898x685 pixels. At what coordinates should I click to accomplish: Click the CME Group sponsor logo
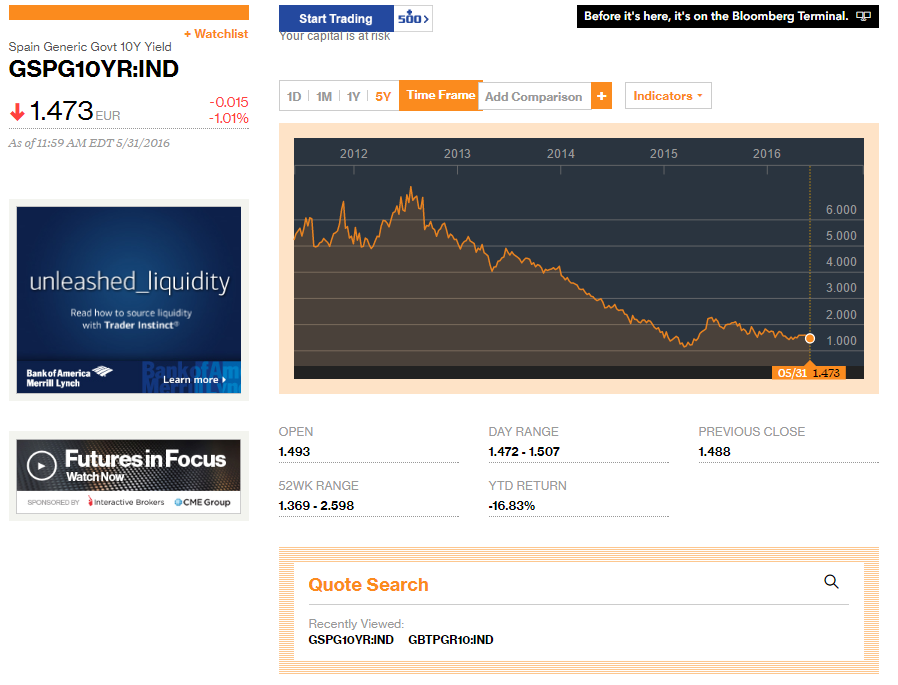click(x=202, y=502)
